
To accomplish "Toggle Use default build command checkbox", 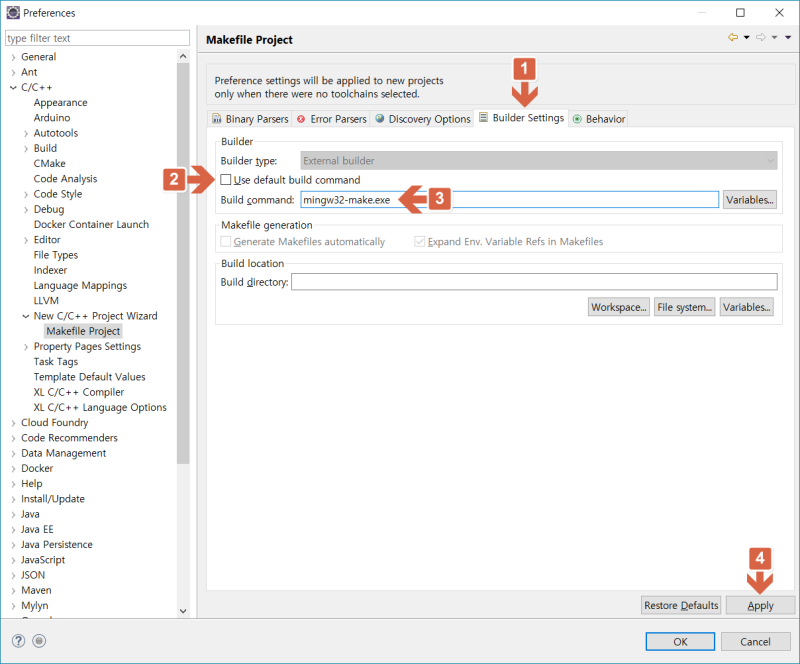I will tap(226, 180).
